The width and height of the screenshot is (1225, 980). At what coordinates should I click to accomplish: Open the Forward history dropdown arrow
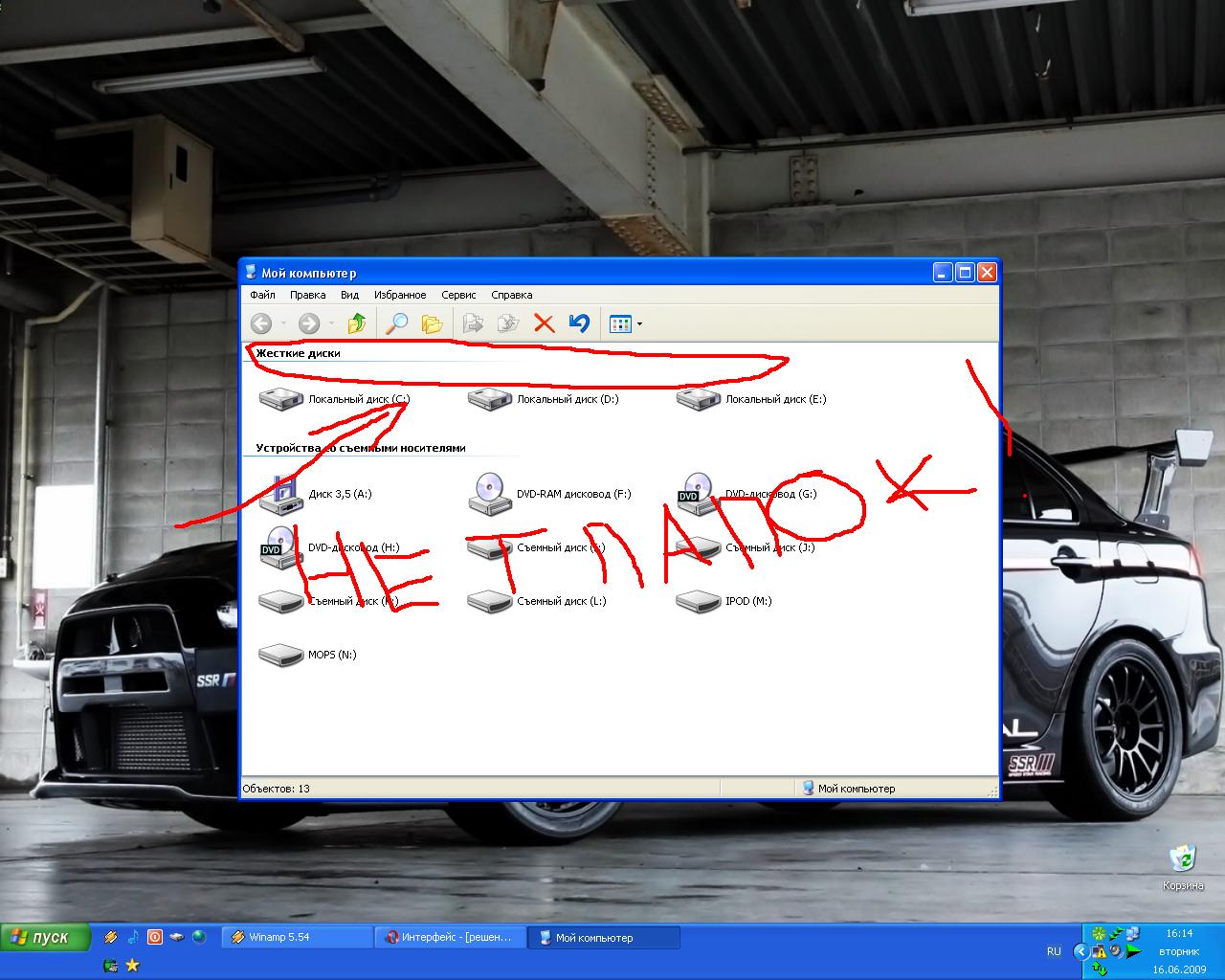(x=331, y=324)
